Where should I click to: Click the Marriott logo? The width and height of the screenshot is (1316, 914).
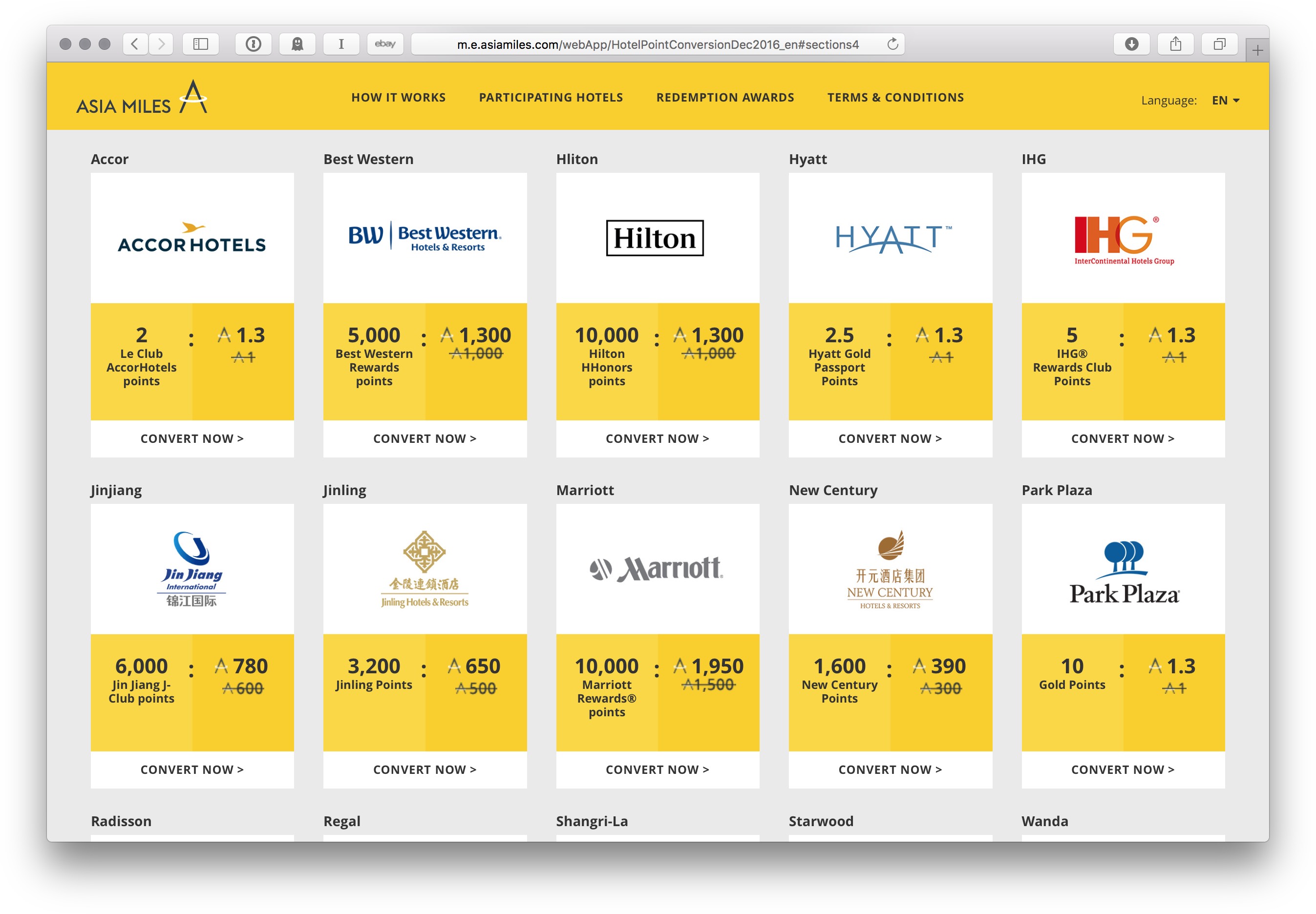(657, 569)
